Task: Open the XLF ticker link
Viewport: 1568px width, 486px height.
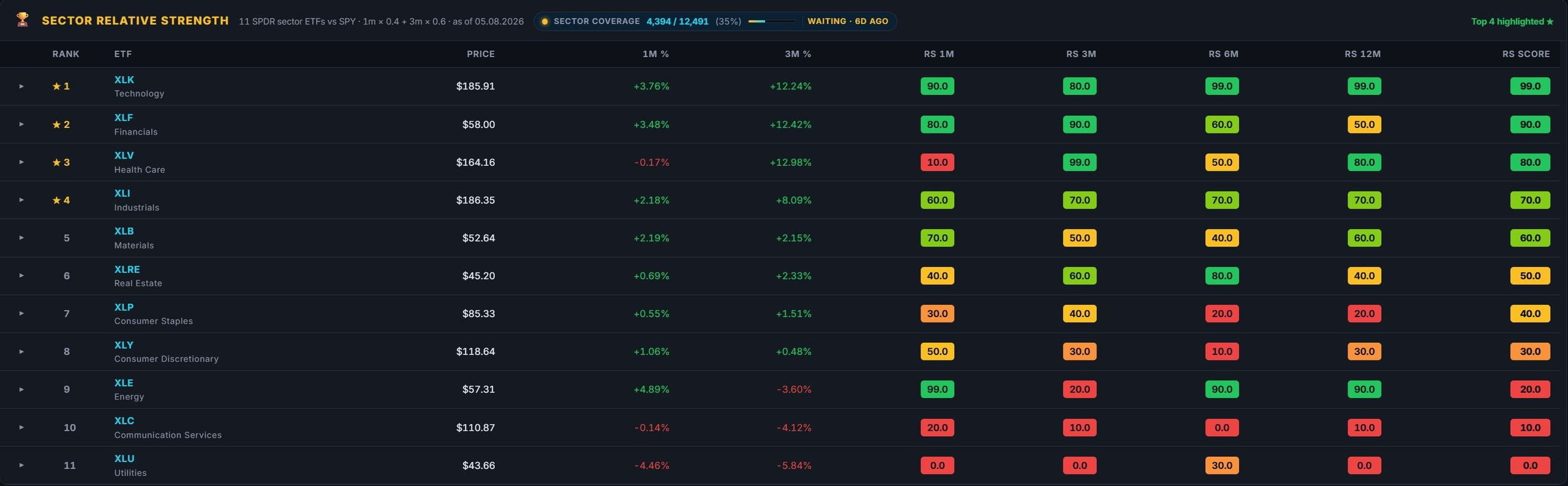Action: click(x=123, y=118)
